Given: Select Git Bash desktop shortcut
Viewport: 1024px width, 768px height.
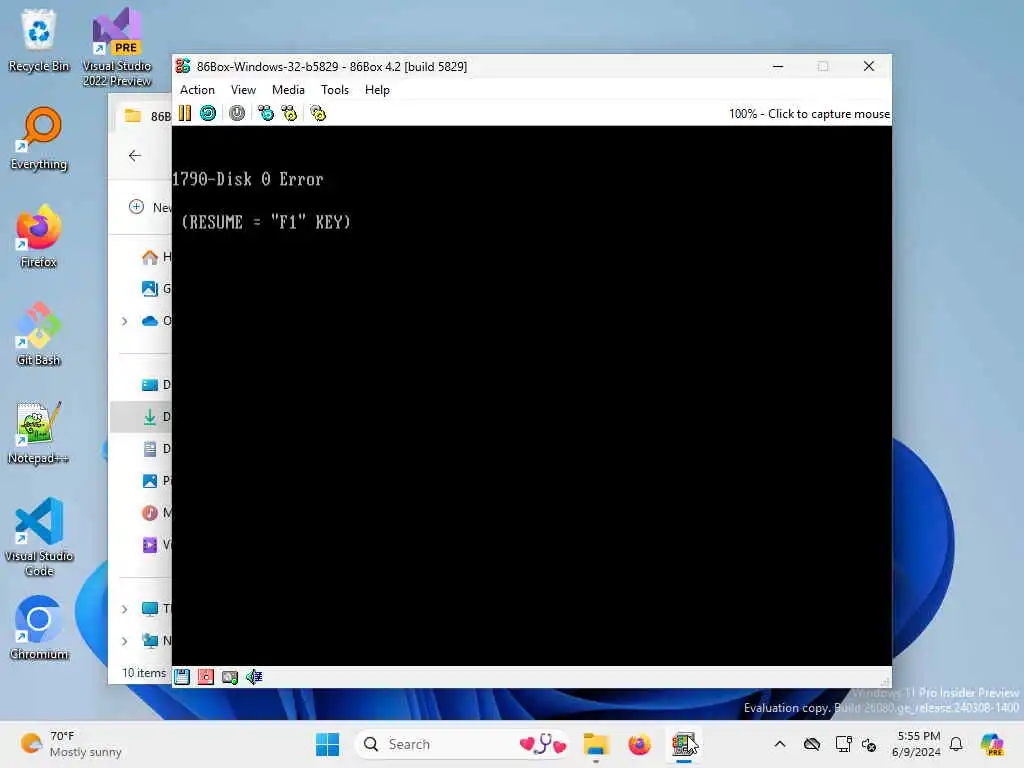Looking at the screenshot, I should tap(39, 334).
